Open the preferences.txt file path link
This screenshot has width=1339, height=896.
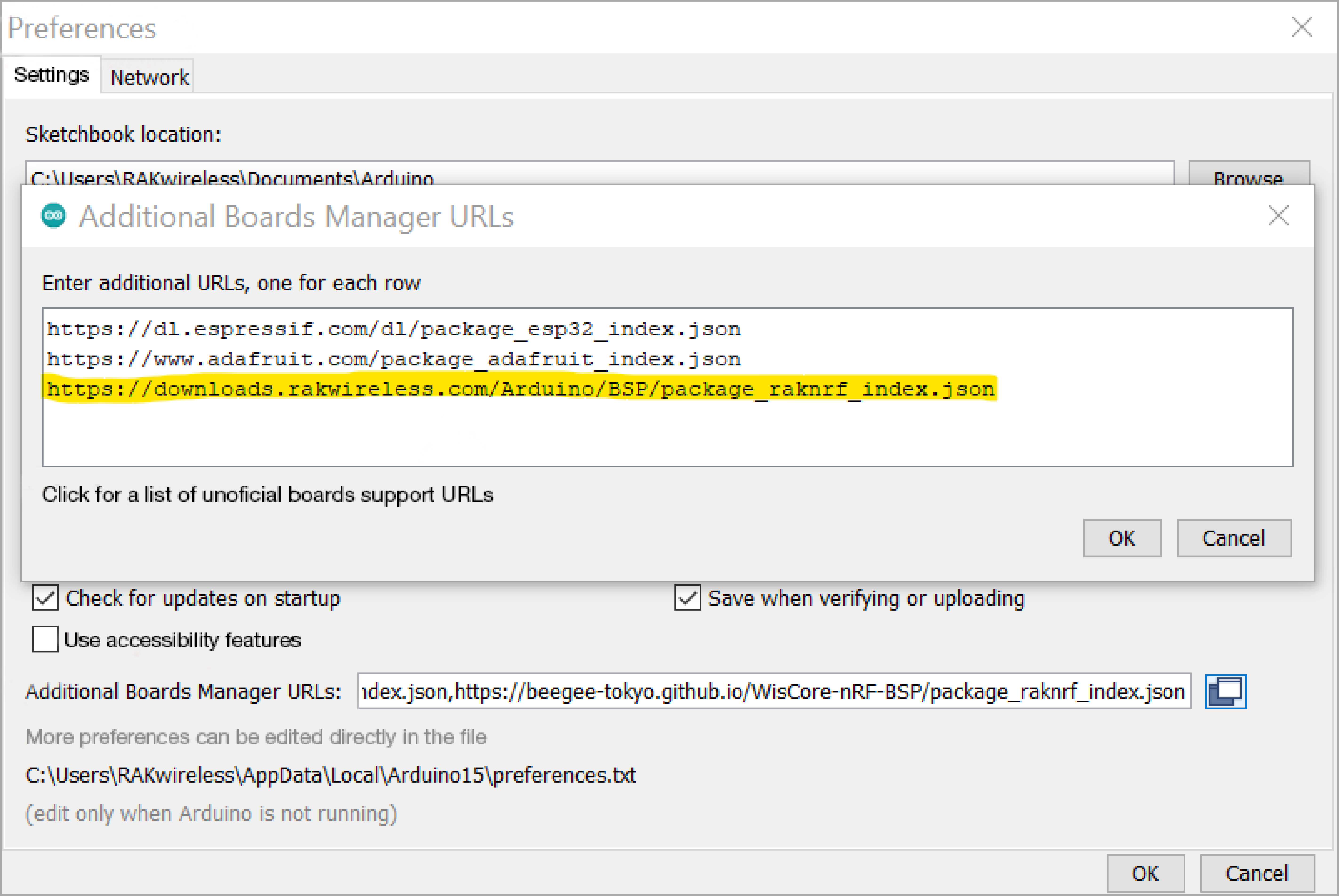[x=331, y=776]
